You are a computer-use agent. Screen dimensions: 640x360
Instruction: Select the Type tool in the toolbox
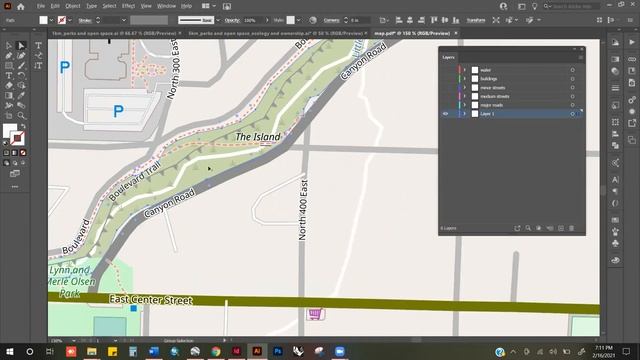9,76
